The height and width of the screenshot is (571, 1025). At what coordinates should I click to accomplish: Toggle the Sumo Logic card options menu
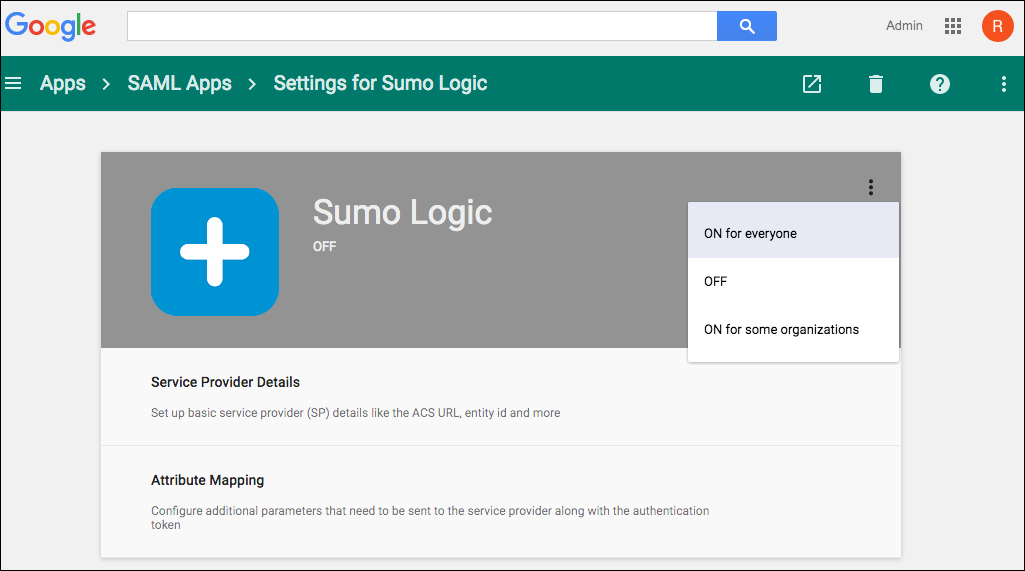871,187
